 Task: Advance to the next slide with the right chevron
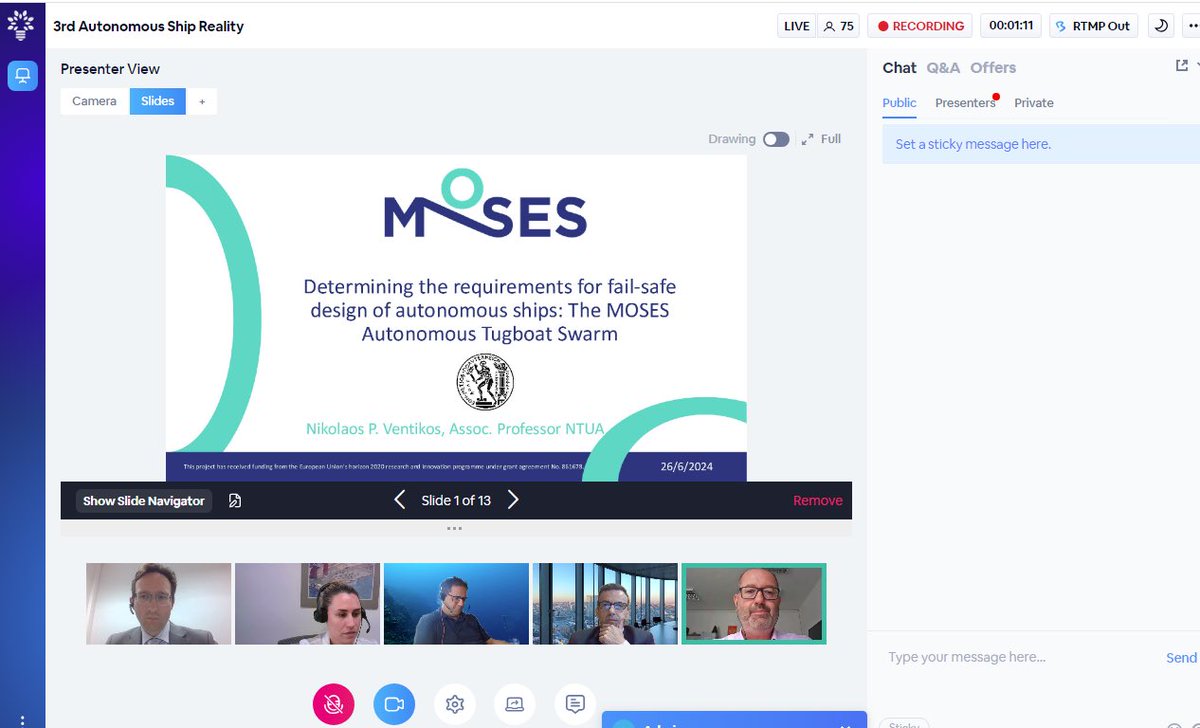point(513,499)
